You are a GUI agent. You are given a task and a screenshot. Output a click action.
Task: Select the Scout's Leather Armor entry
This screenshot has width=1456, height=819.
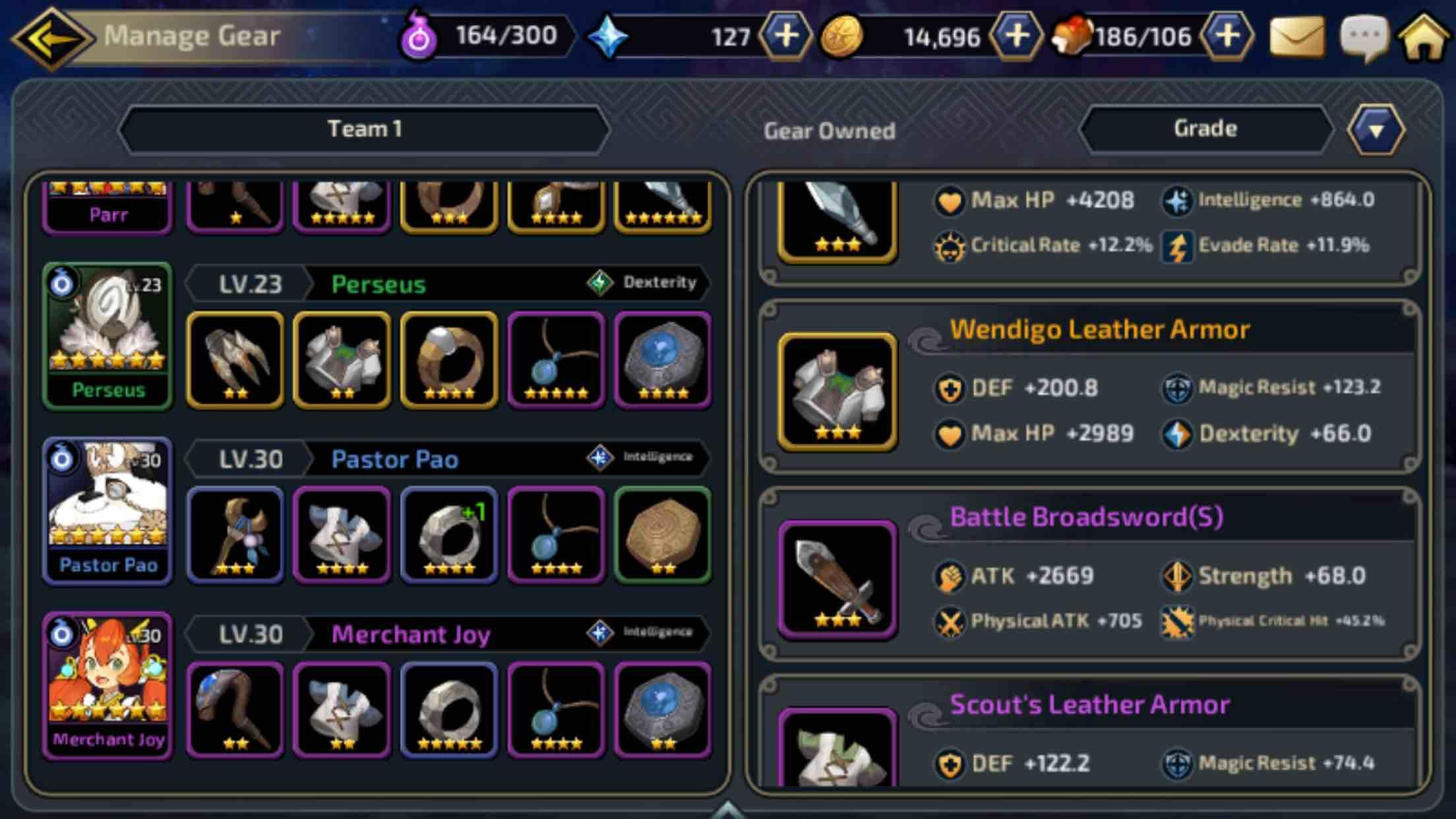coord(1091,732)
